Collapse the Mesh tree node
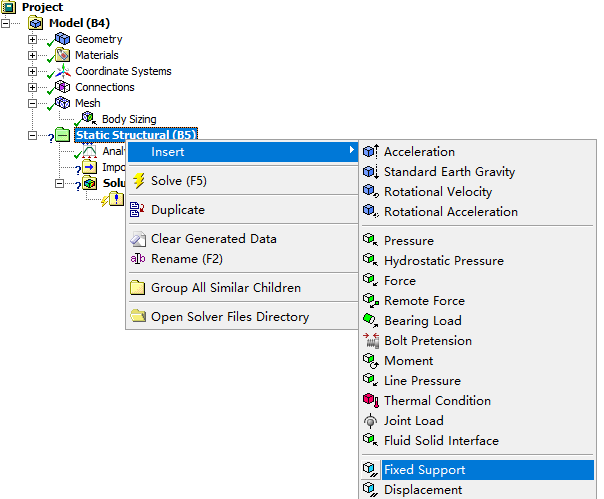The height and width of the screenshot is (499, 604). click(33, 103)
